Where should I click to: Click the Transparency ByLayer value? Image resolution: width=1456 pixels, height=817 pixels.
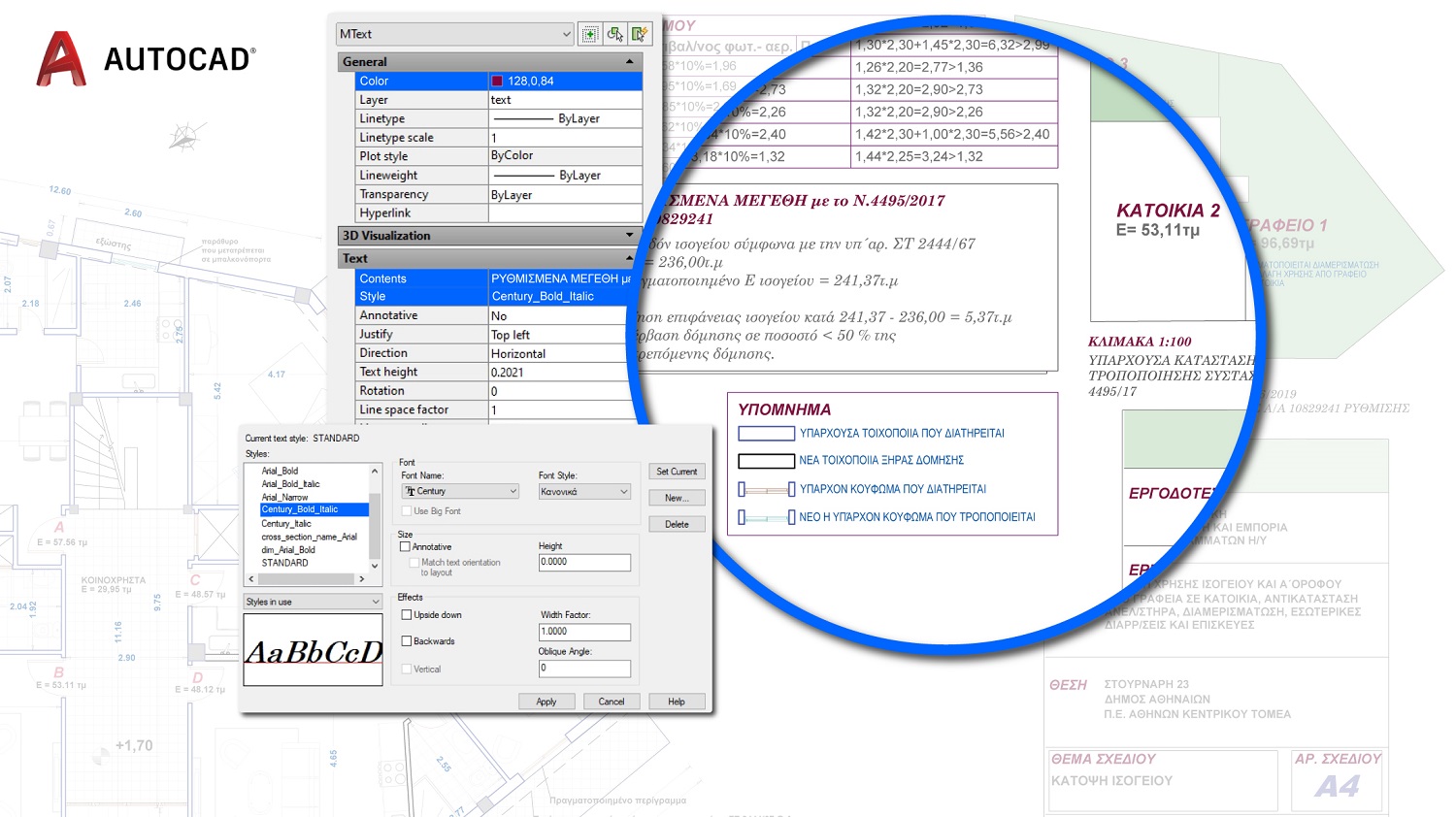click(565, 194)
